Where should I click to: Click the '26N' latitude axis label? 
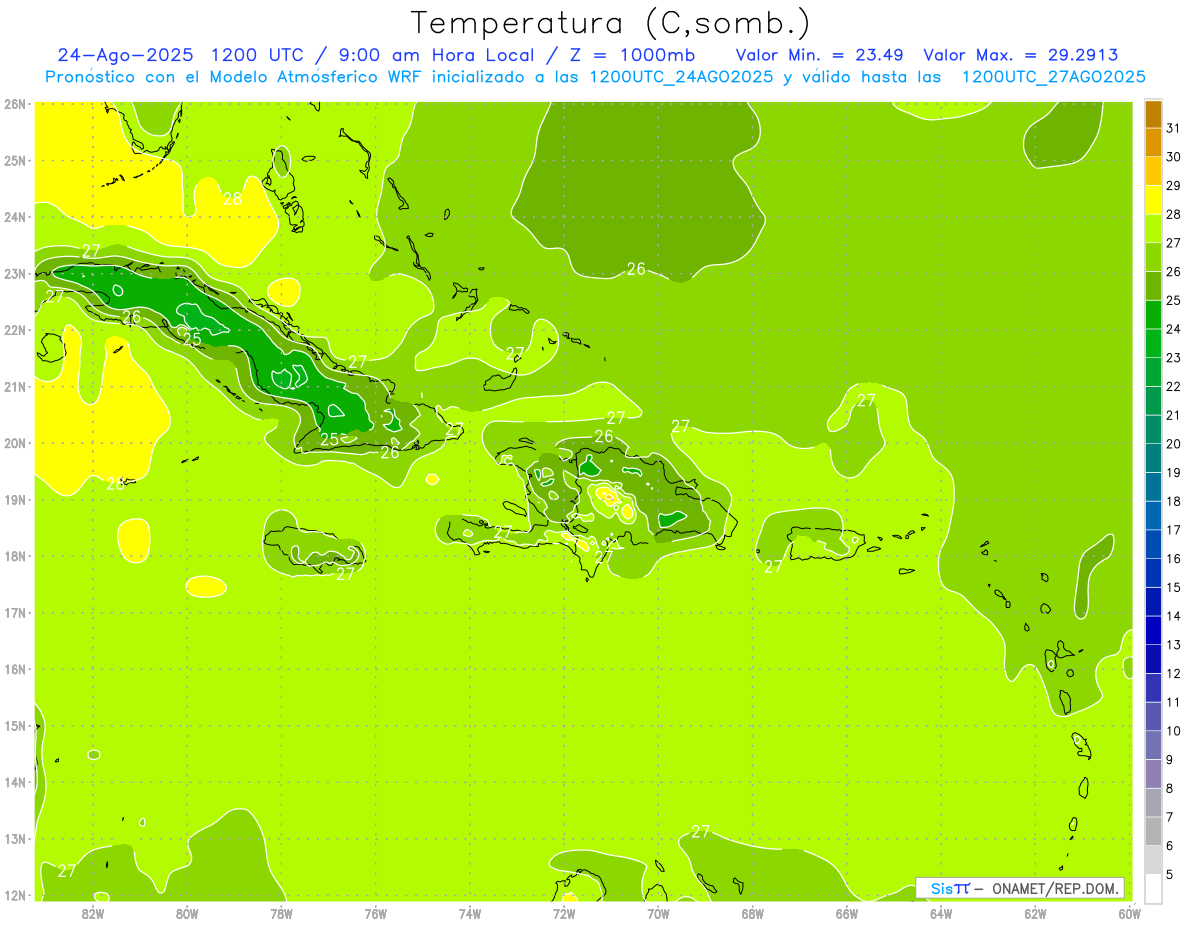point(15,104)
